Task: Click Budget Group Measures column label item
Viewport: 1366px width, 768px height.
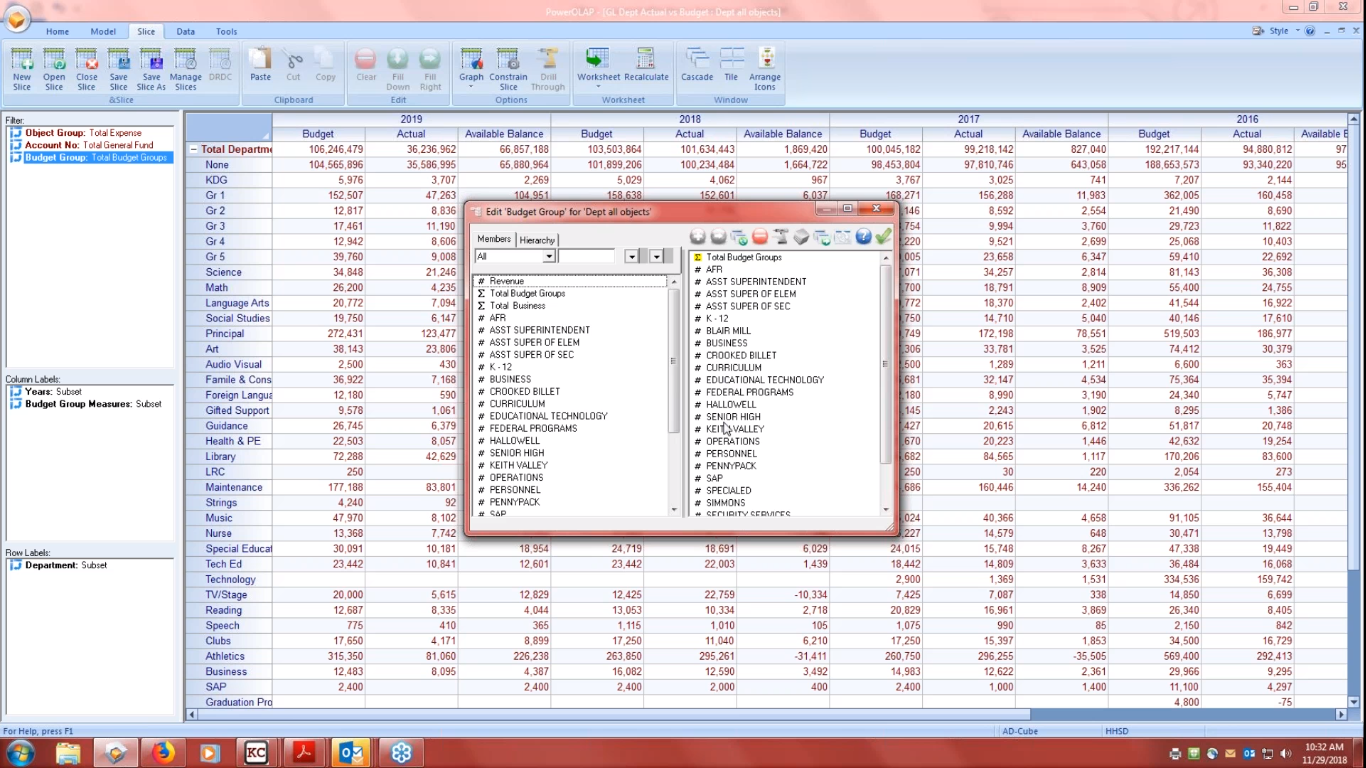Action: coord(93,404)
